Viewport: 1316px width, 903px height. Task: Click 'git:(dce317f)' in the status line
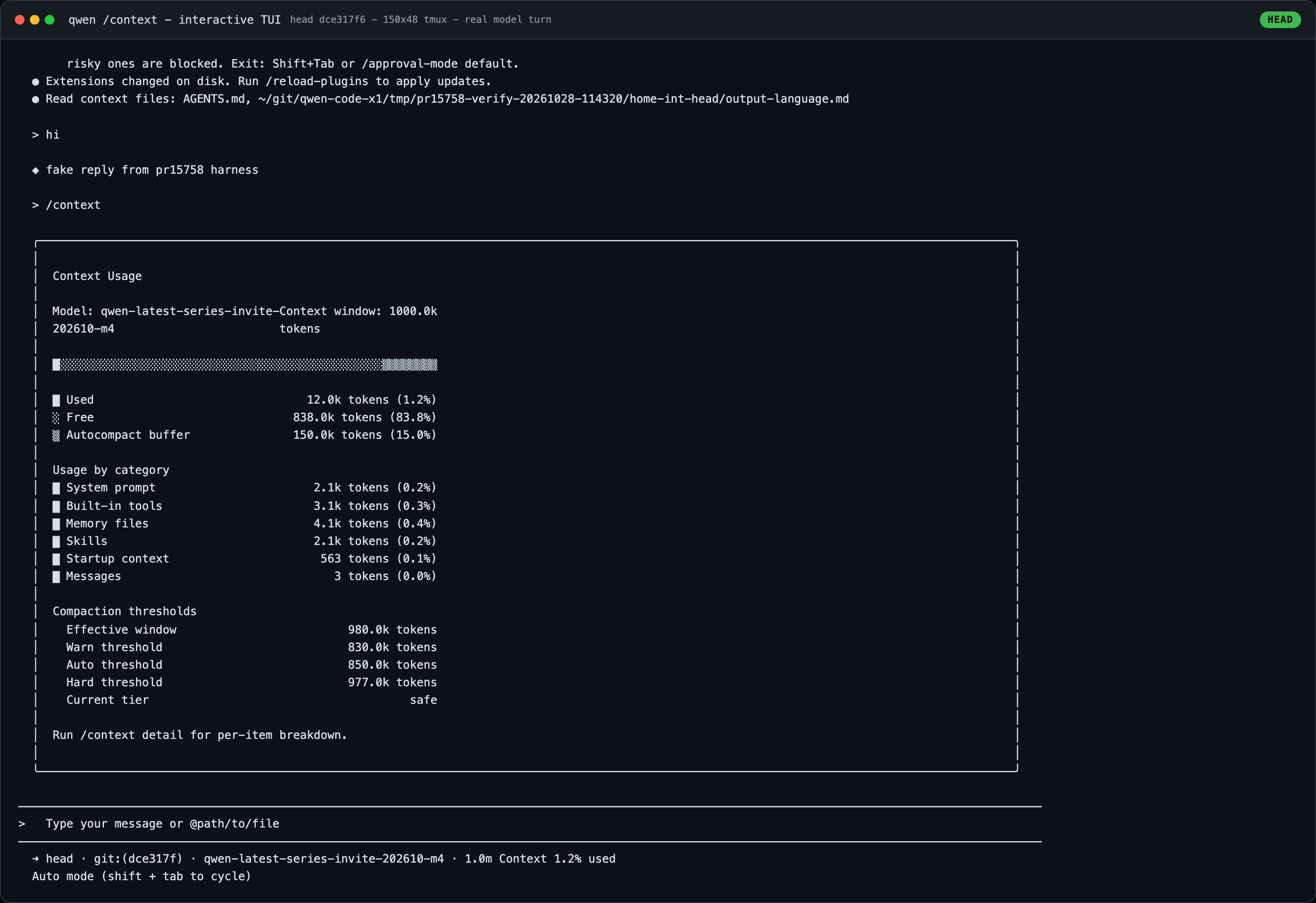coord(138,859)
